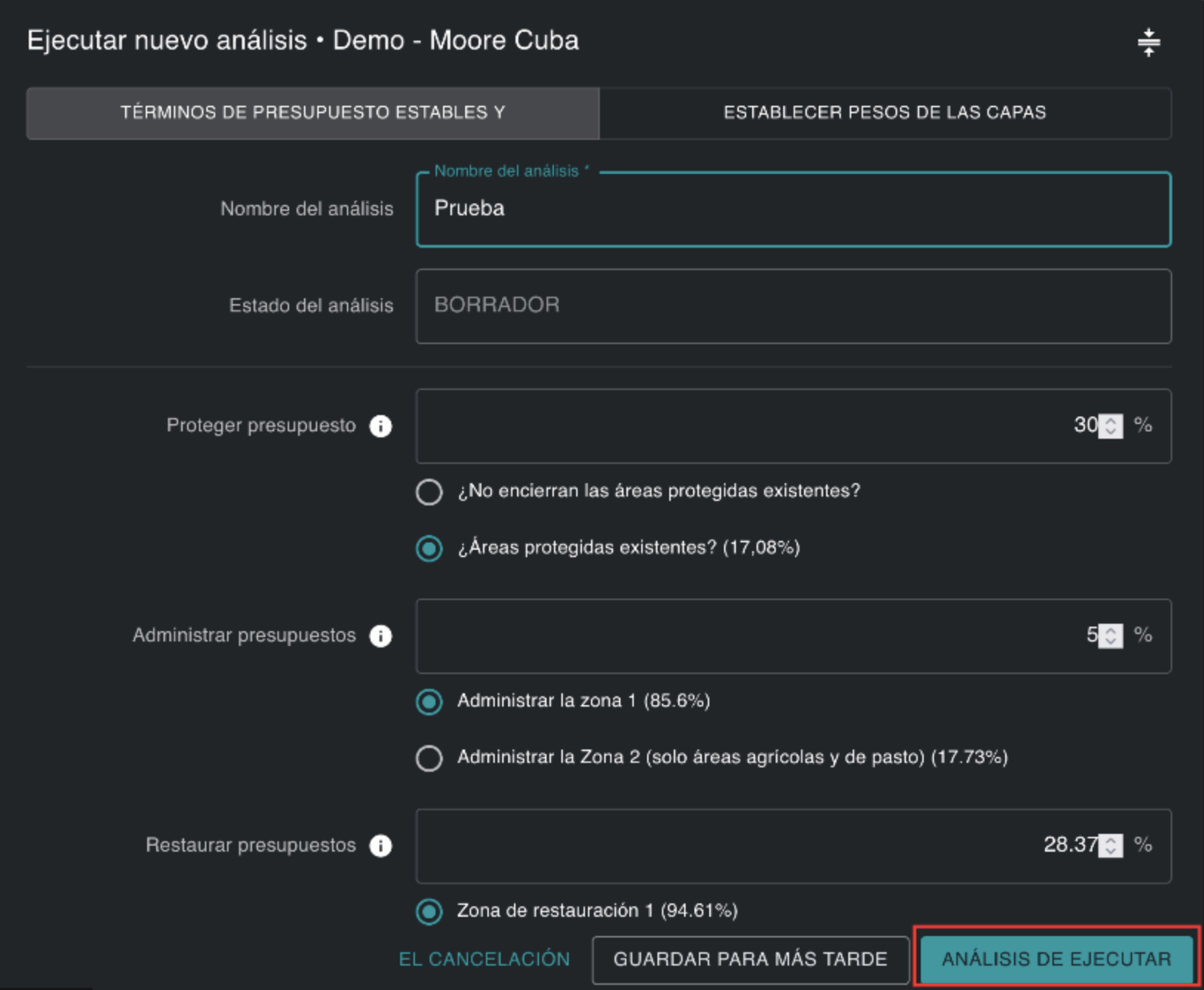Click the collapse dialog icon at top right
1204x990 pixels.
pos(1148,42)
